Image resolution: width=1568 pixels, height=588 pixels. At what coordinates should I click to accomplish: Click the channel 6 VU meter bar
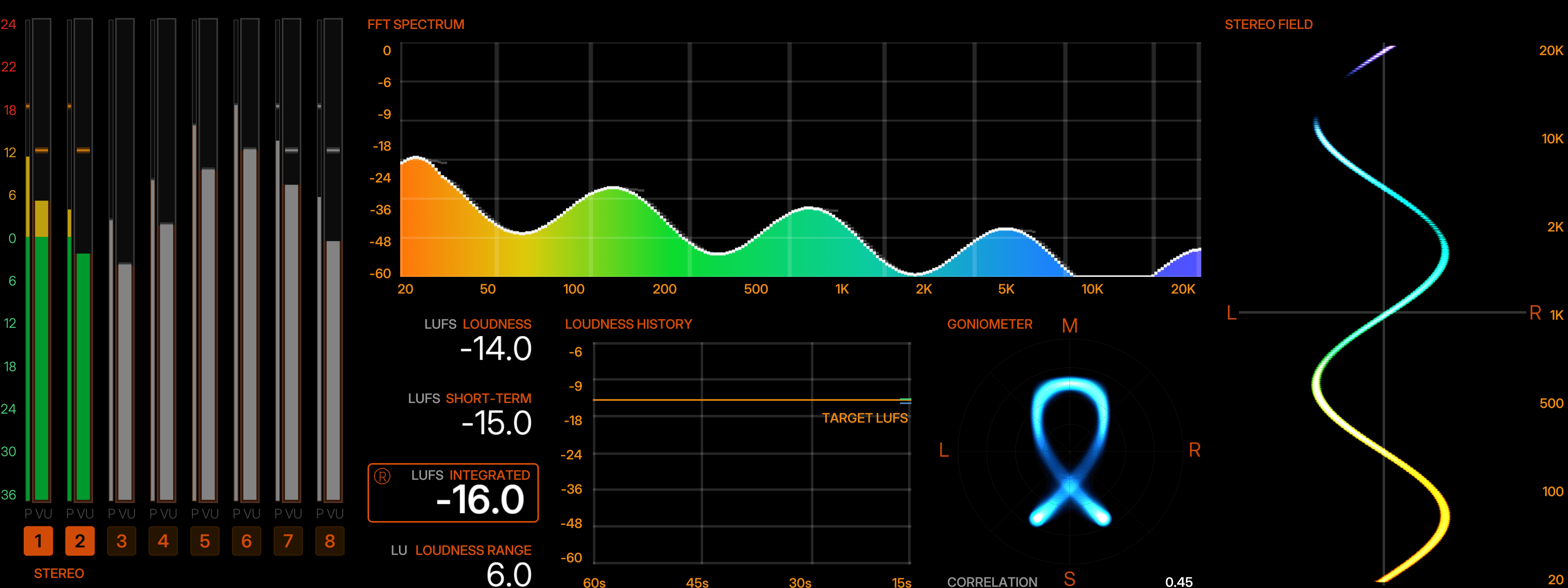pos(249,260)
